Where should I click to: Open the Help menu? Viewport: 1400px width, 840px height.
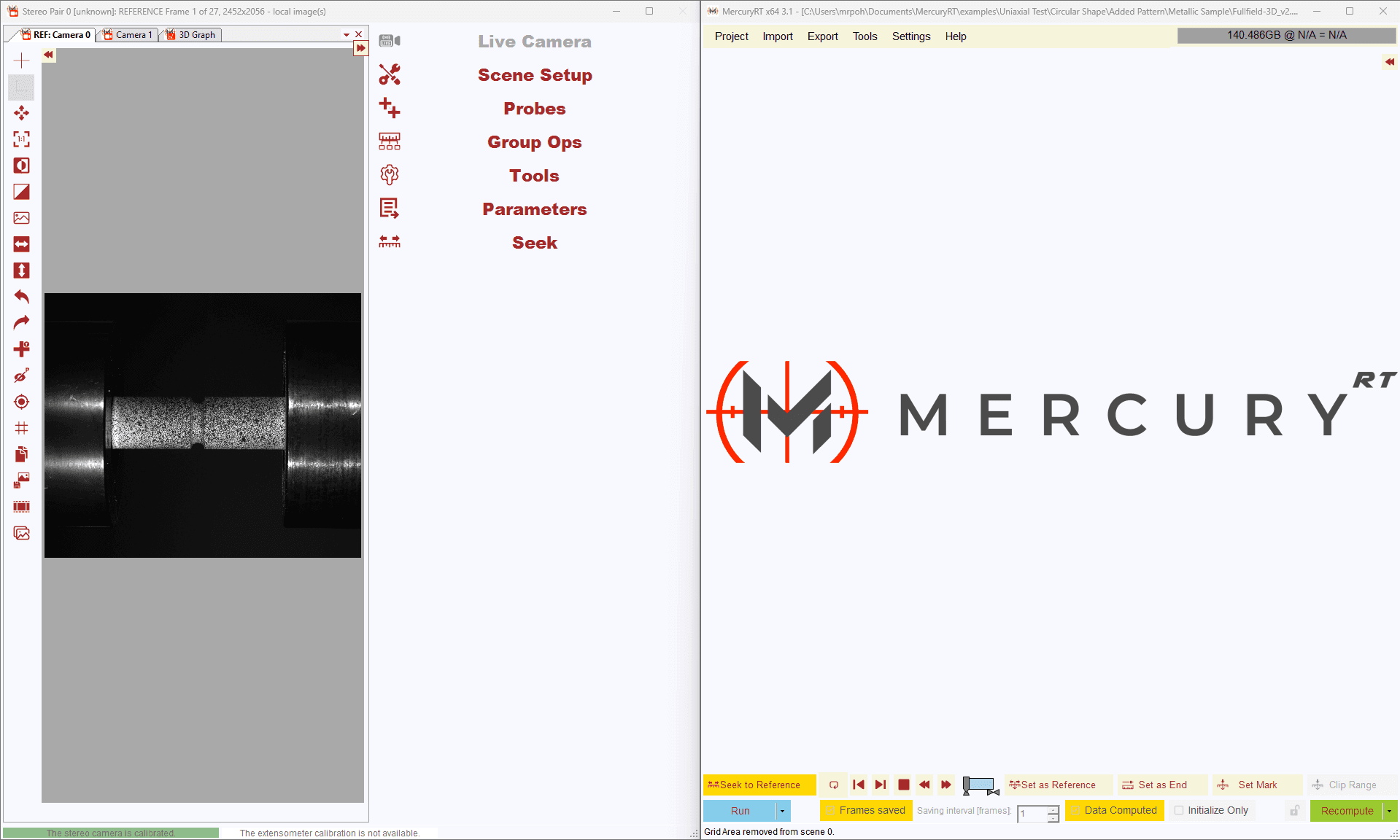pyautogui.click(x=956, y=36)
